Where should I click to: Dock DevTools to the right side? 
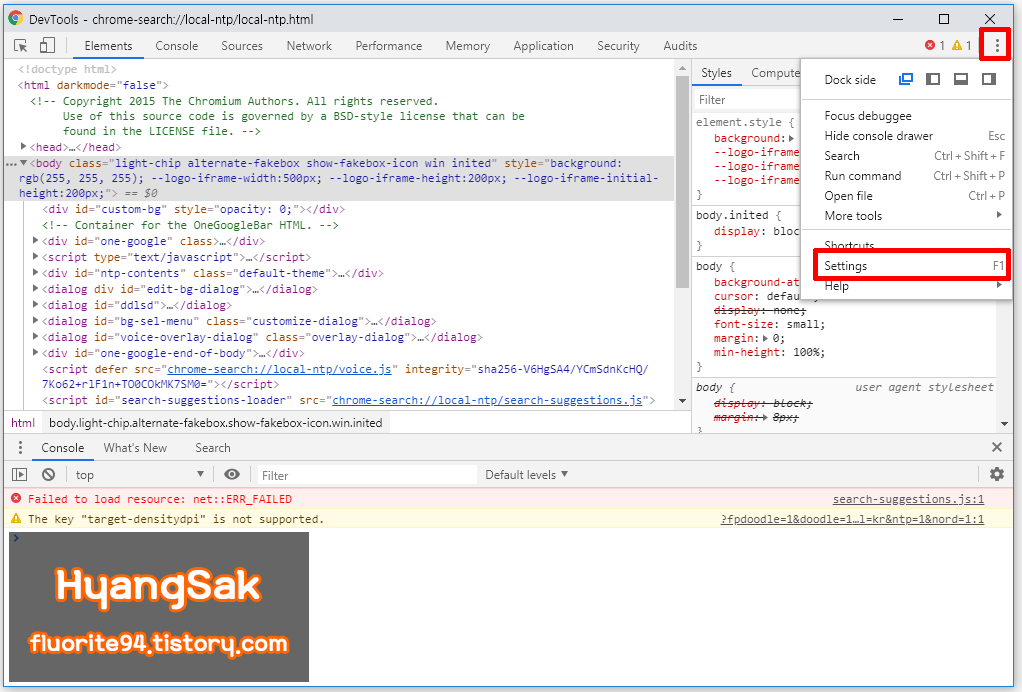[989, 79]
